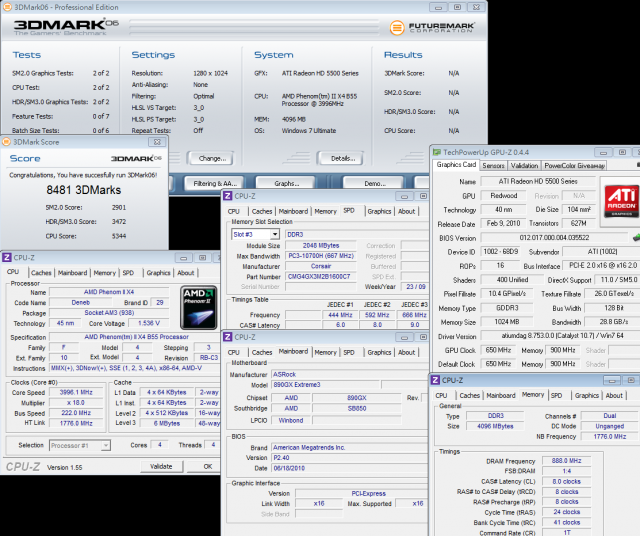Click the GPU-Z Release Date 'Feb 9, 2010'

coord(503,223)
